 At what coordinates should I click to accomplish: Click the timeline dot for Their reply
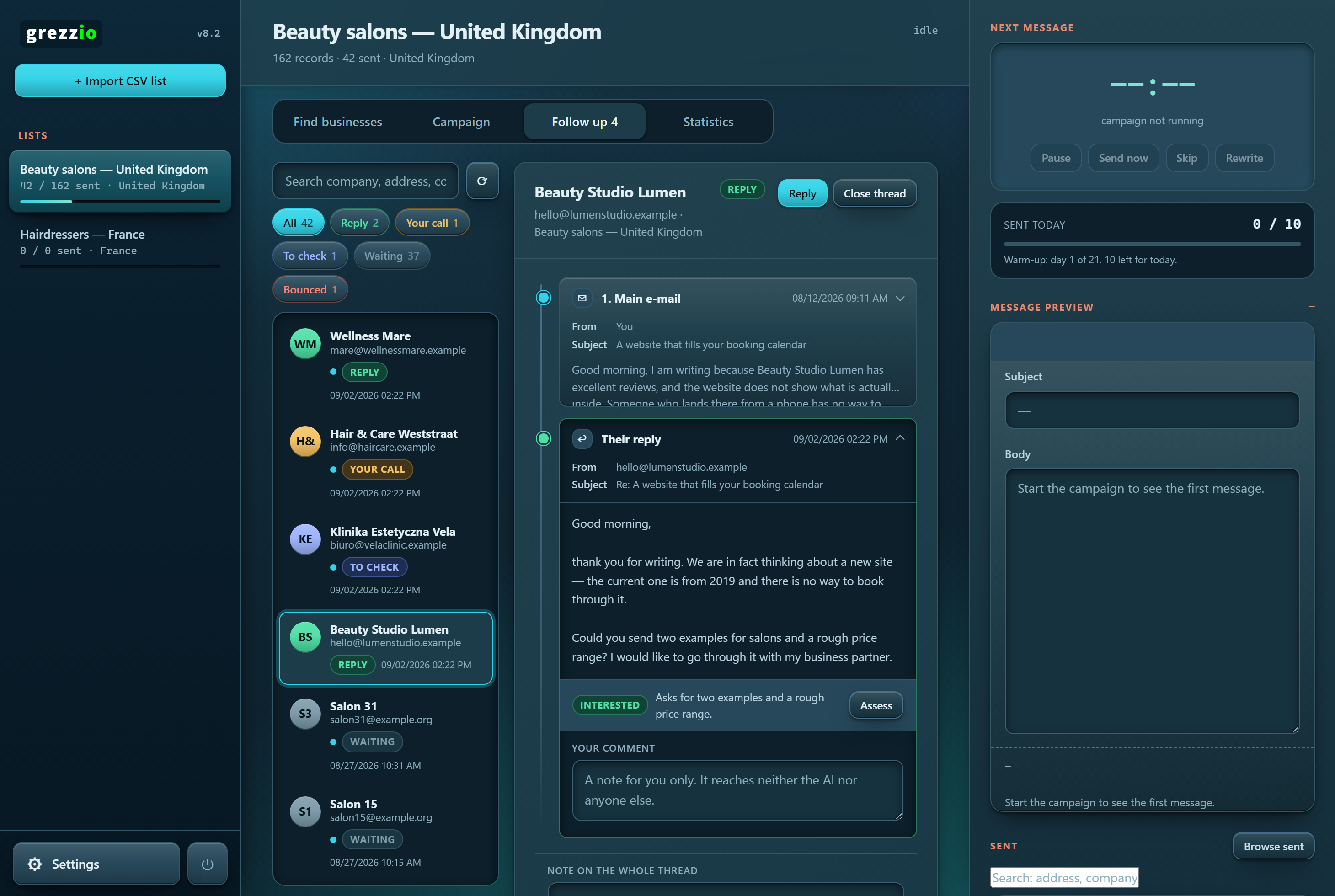tap(544, 438)
